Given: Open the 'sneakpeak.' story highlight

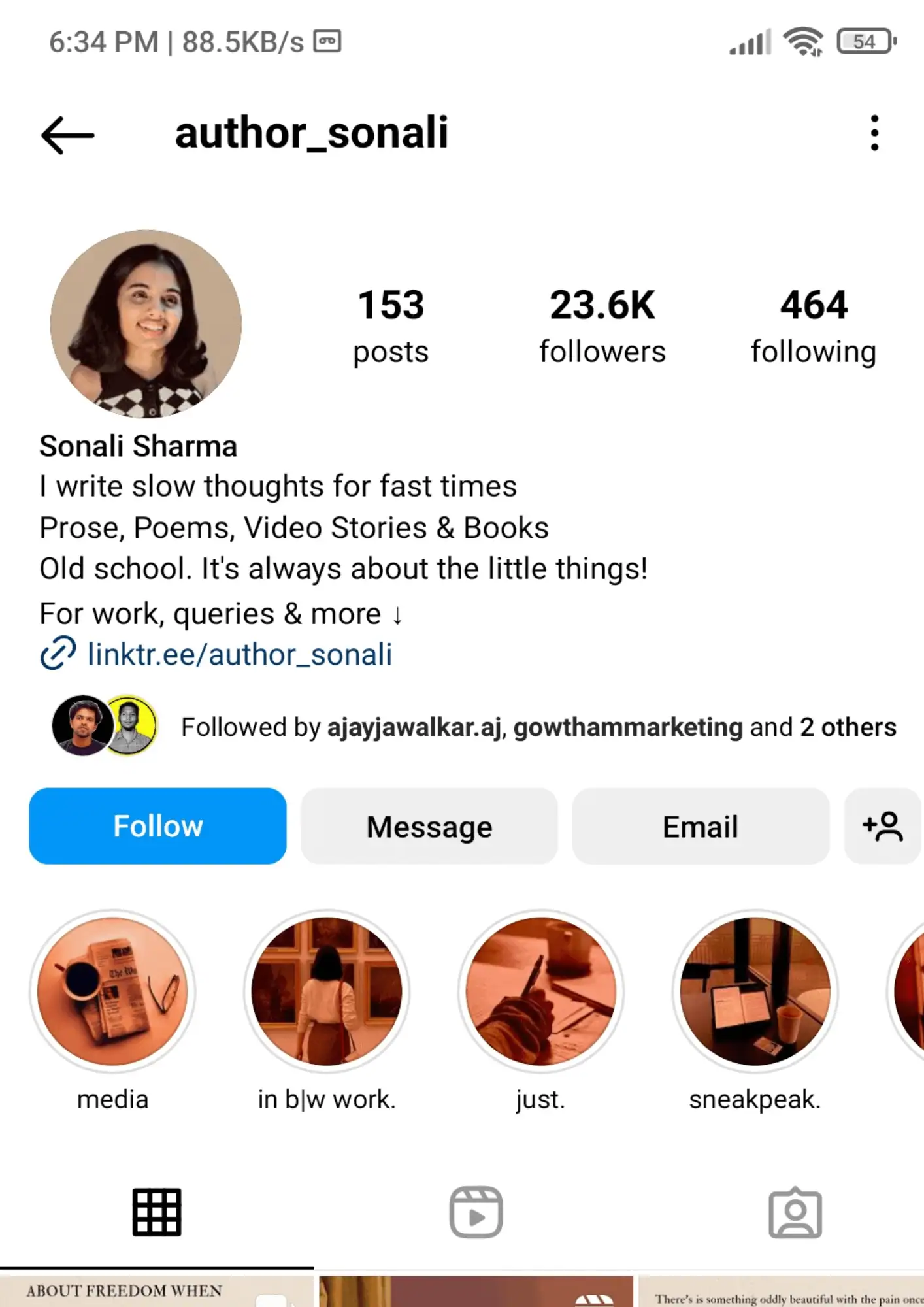Looking at the screenshot, I should 755,991.
